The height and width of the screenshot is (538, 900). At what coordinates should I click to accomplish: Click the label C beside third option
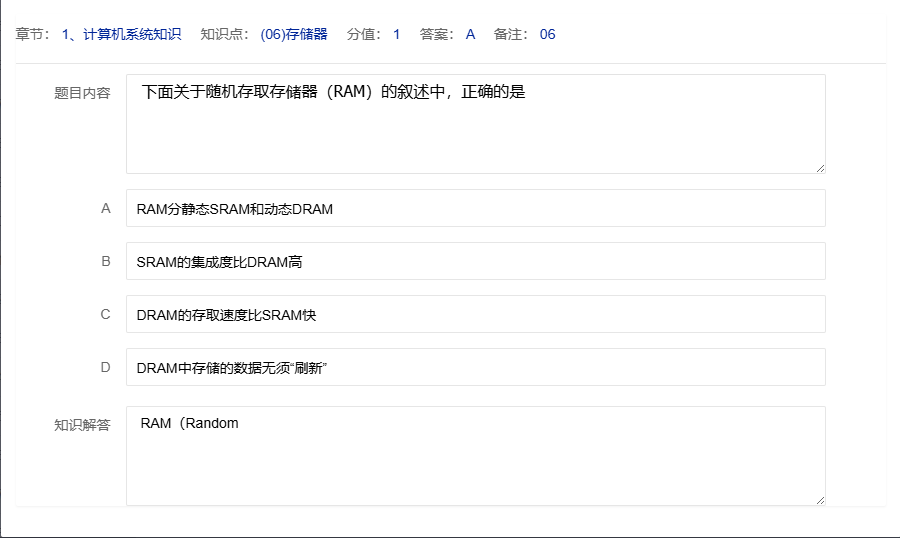pos(105,315)
